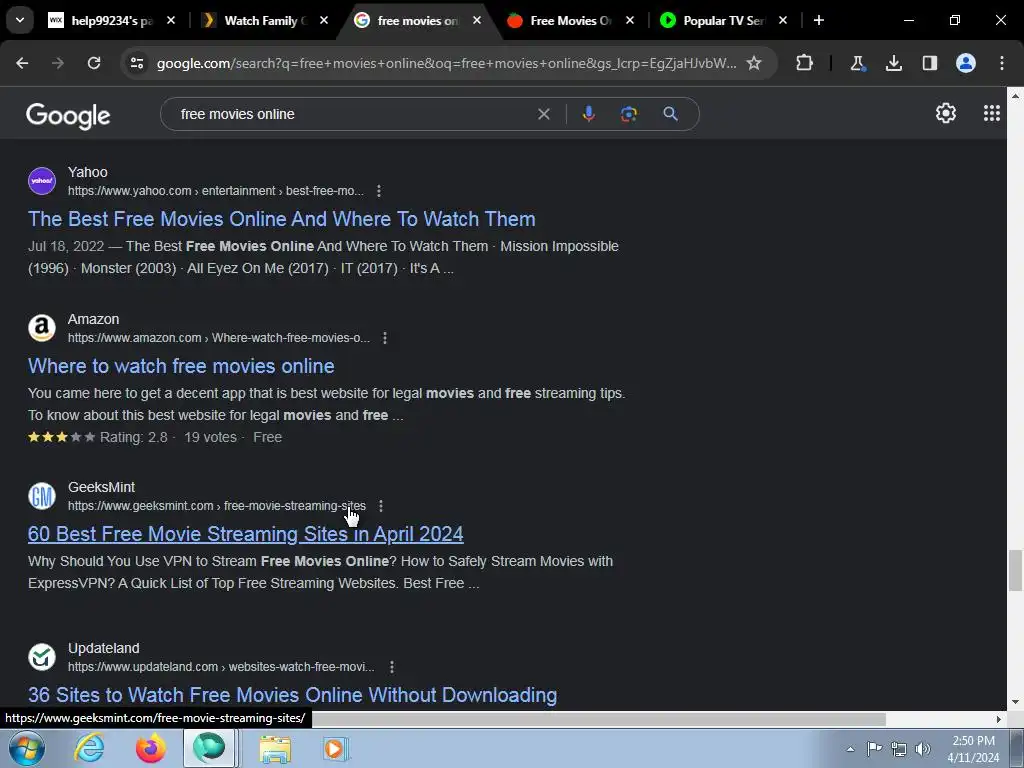Launch Internet Explorer from taskbar
Image resolution: width=1024 pixels, height=768 pixels.
click(89, 748)
